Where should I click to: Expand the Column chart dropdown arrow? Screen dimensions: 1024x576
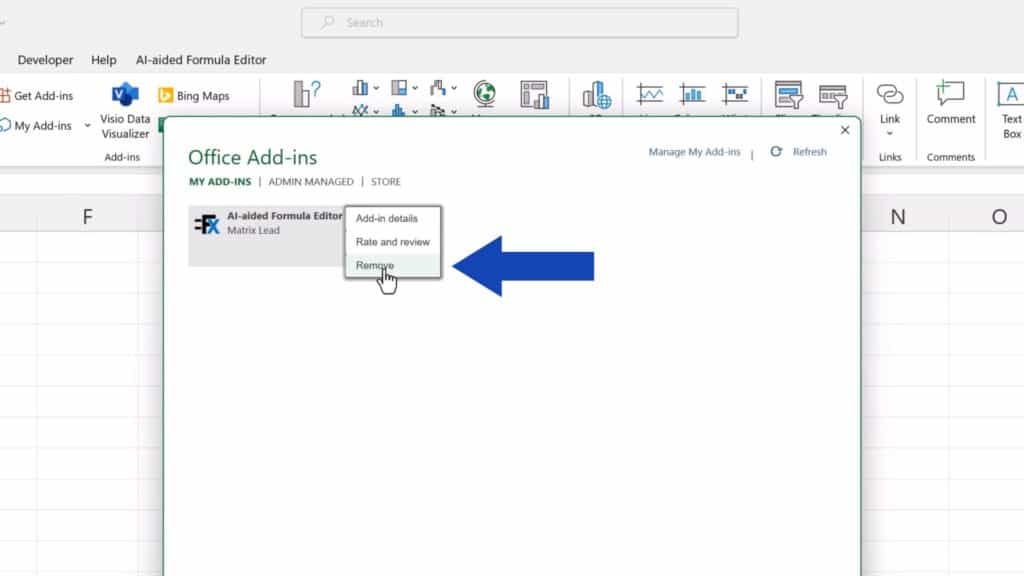376,88
